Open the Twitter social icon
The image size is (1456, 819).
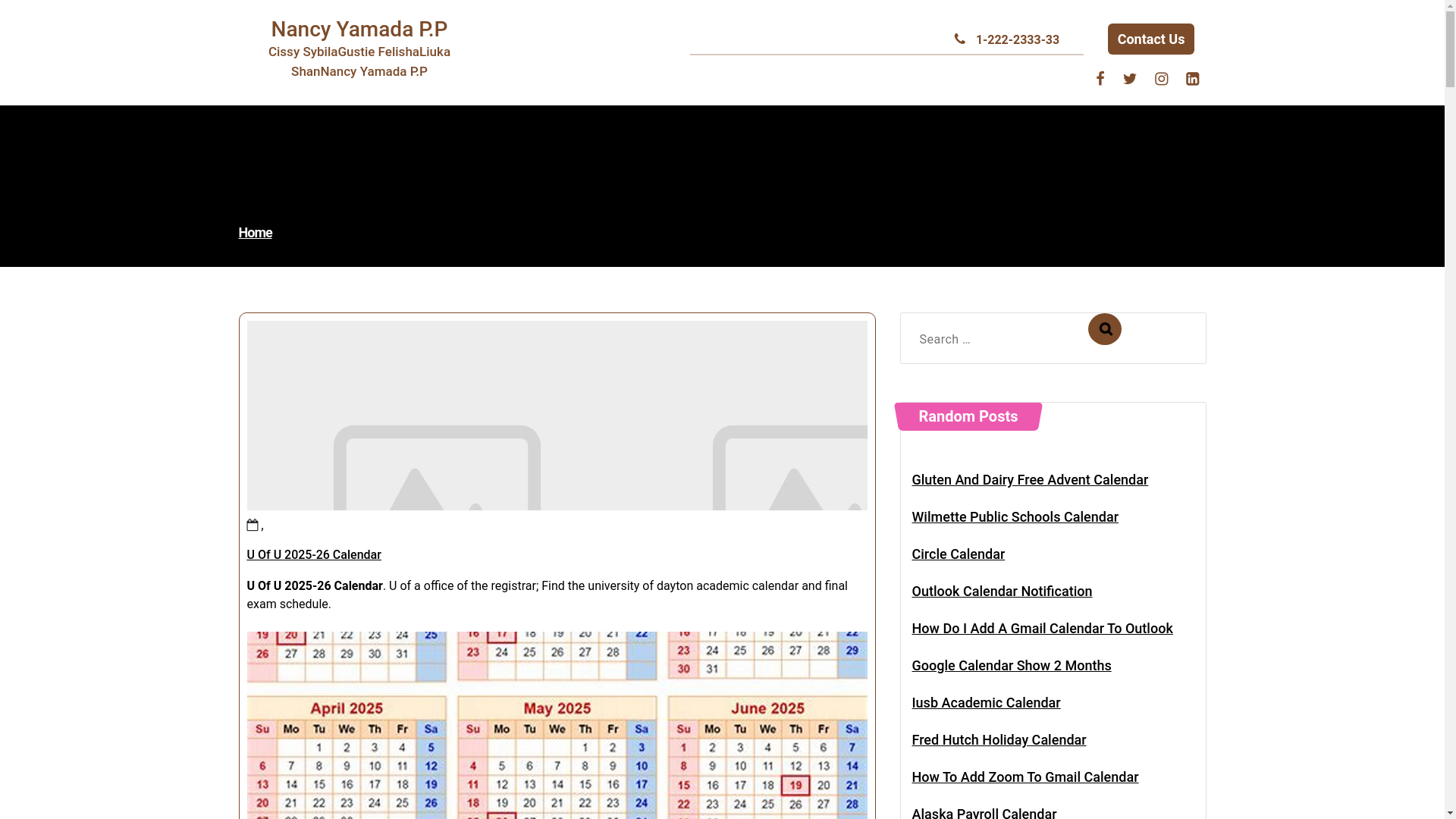point(1130,79)
